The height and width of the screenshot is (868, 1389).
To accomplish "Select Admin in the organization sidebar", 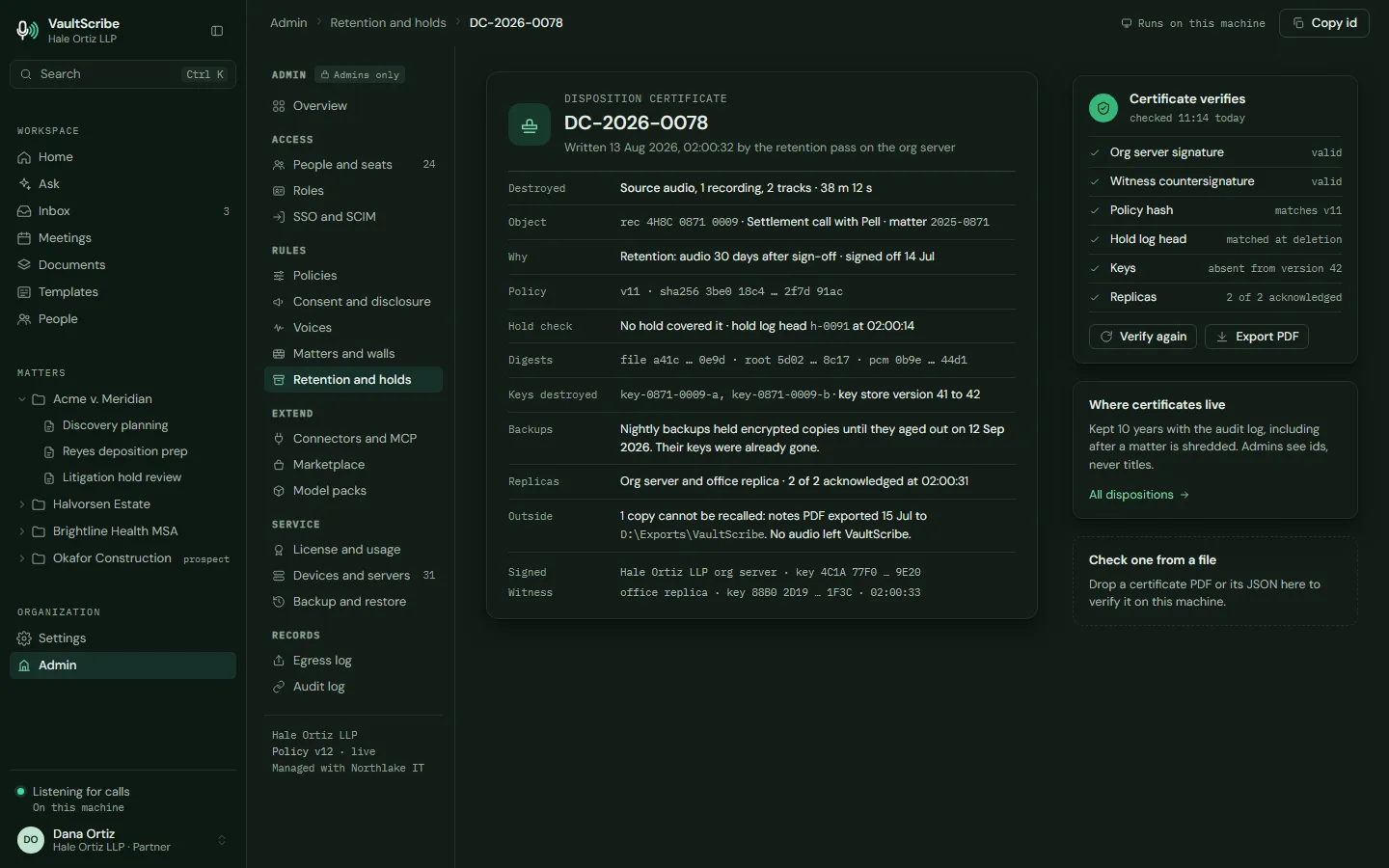I will 123,665.
